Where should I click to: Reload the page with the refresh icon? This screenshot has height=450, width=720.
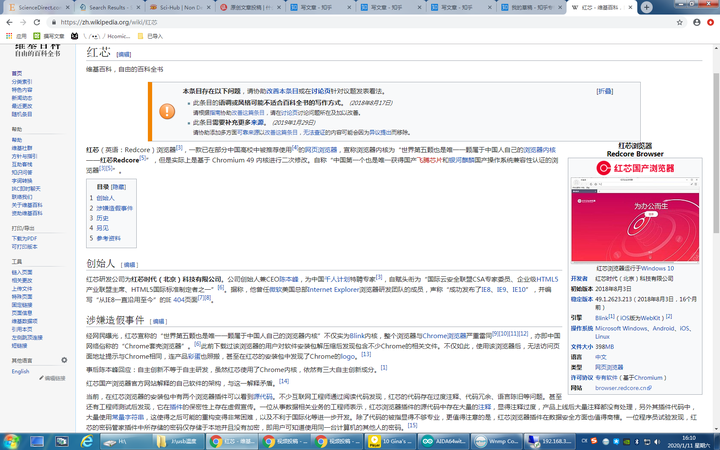37,22
